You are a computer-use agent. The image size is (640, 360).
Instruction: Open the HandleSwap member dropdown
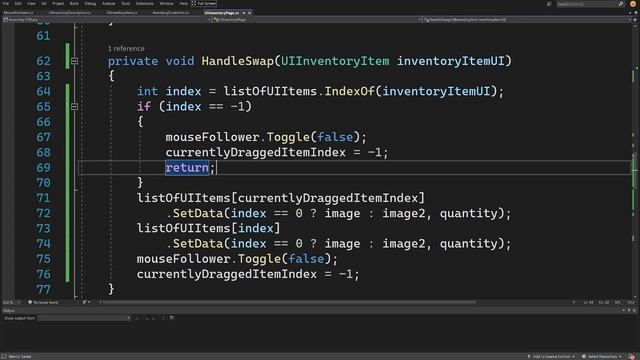(x=527, y=19)
